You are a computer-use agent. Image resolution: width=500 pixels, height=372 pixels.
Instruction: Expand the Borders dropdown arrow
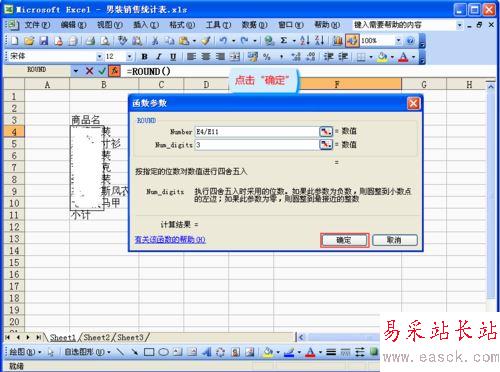371,57
